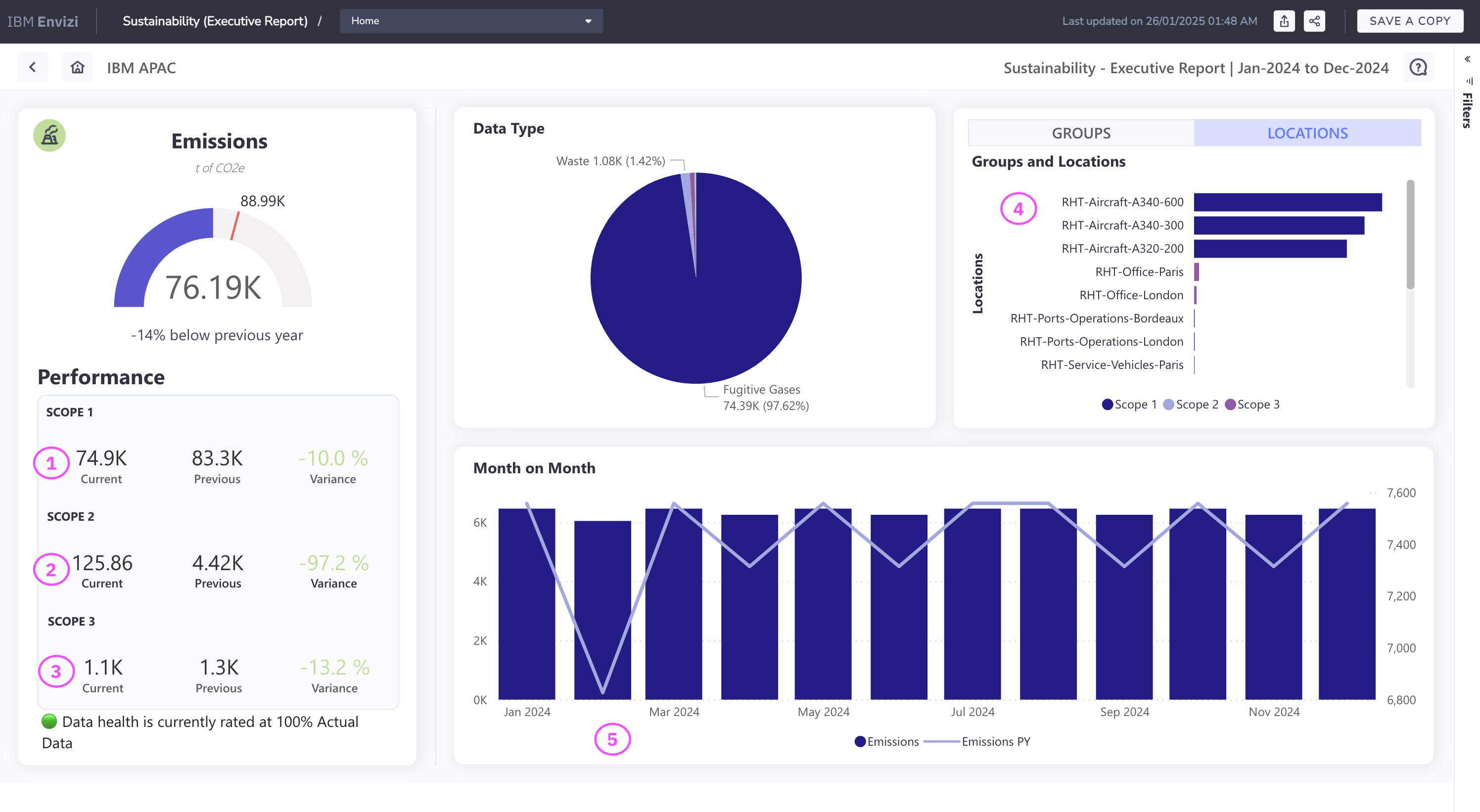Click the RHT-Aircraft-A340-600 bar
This screenshot has height=812, width=1480.
[x=1287, y=202]
